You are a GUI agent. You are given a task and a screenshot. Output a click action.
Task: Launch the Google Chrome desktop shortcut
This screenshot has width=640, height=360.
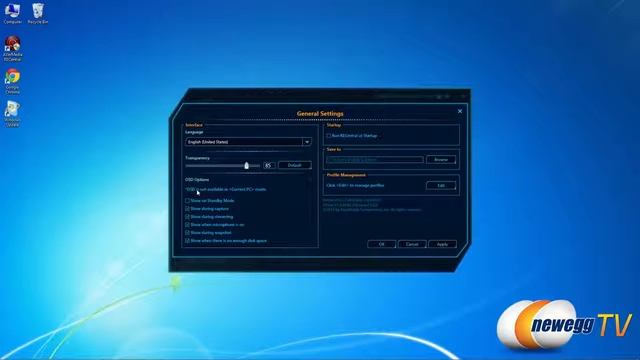(12, 81)
